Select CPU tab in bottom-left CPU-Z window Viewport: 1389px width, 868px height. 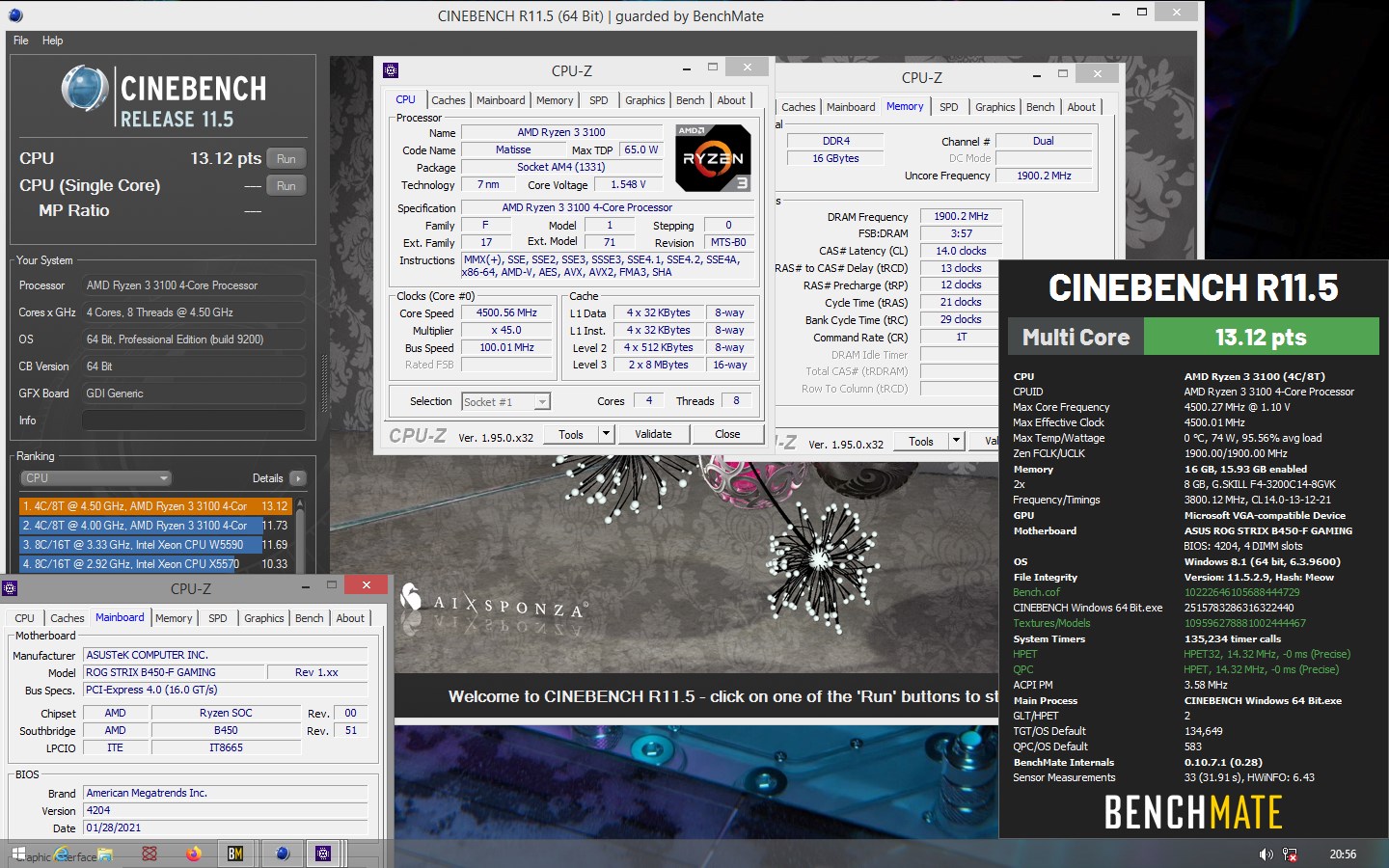24,618
